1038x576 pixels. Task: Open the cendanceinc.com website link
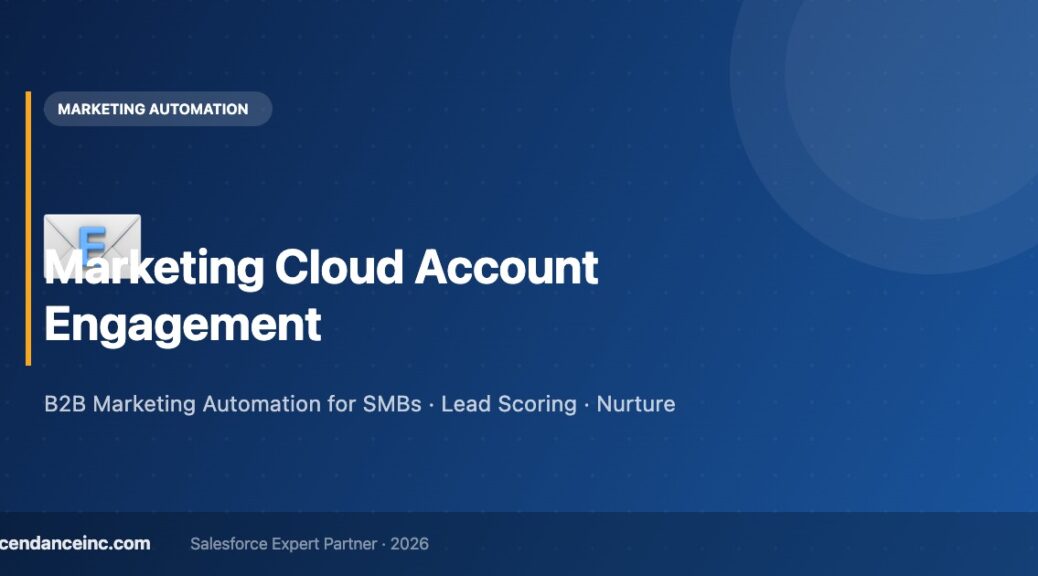[75, 544]
